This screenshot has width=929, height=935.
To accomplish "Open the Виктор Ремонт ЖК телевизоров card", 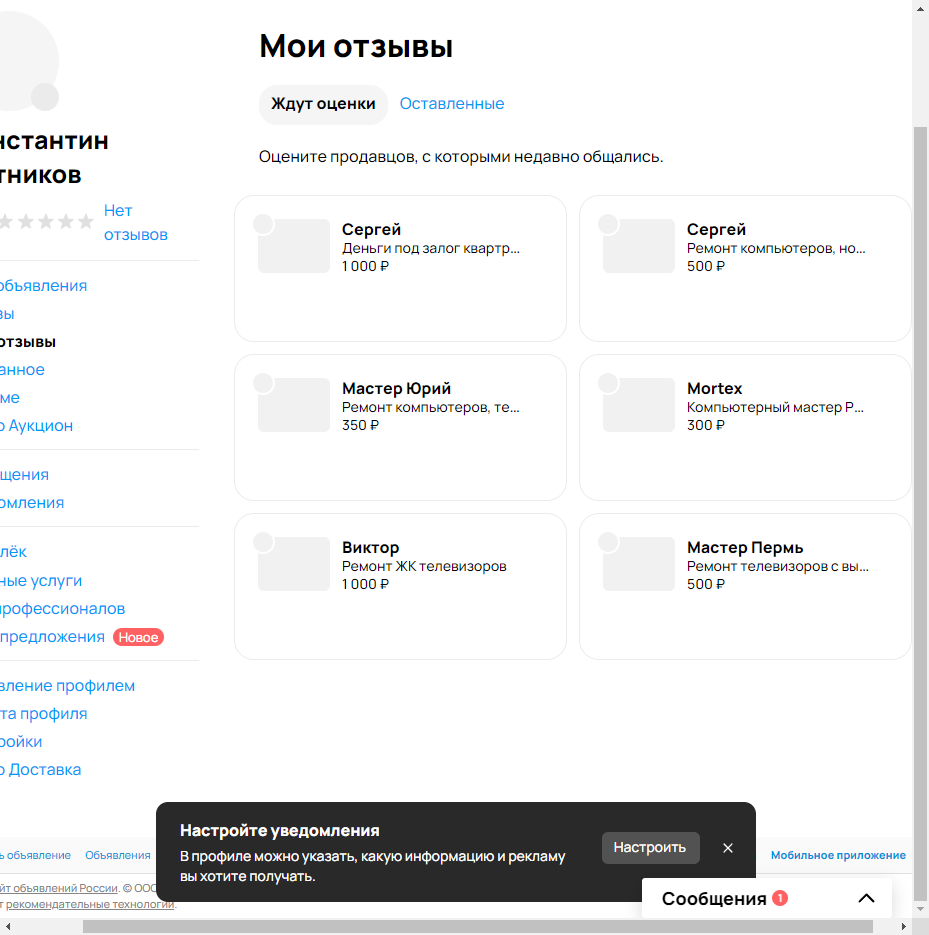I will pyautogui.click(x=400, y=587).
